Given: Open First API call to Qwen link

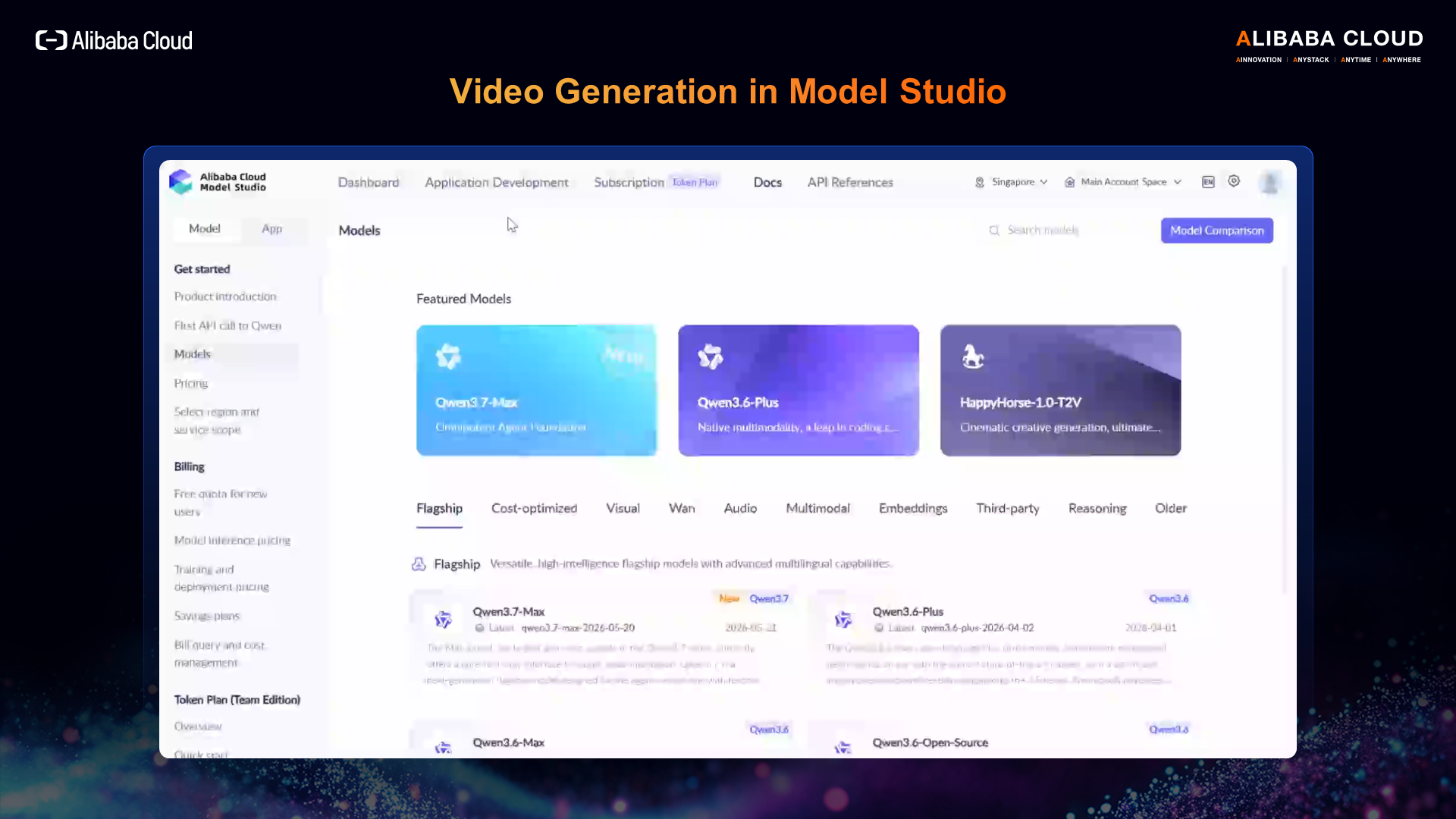Looking at the screenshot, I should [227, 325].
